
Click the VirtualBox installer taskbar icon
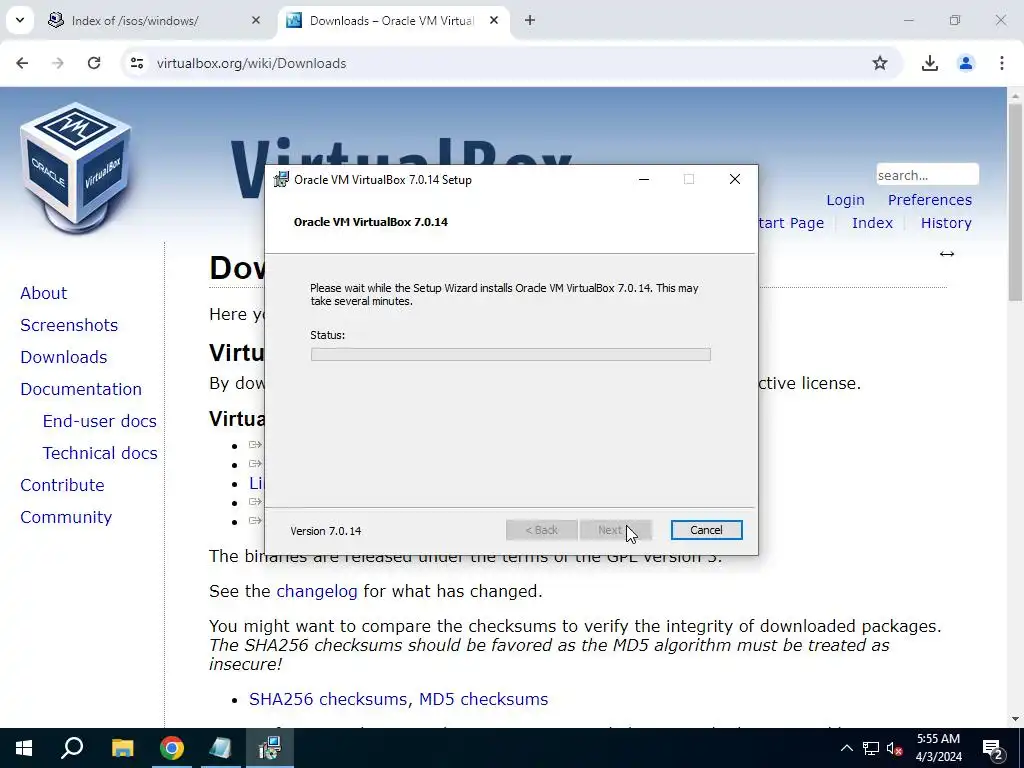pyautogui.click(x=270, y=748)
